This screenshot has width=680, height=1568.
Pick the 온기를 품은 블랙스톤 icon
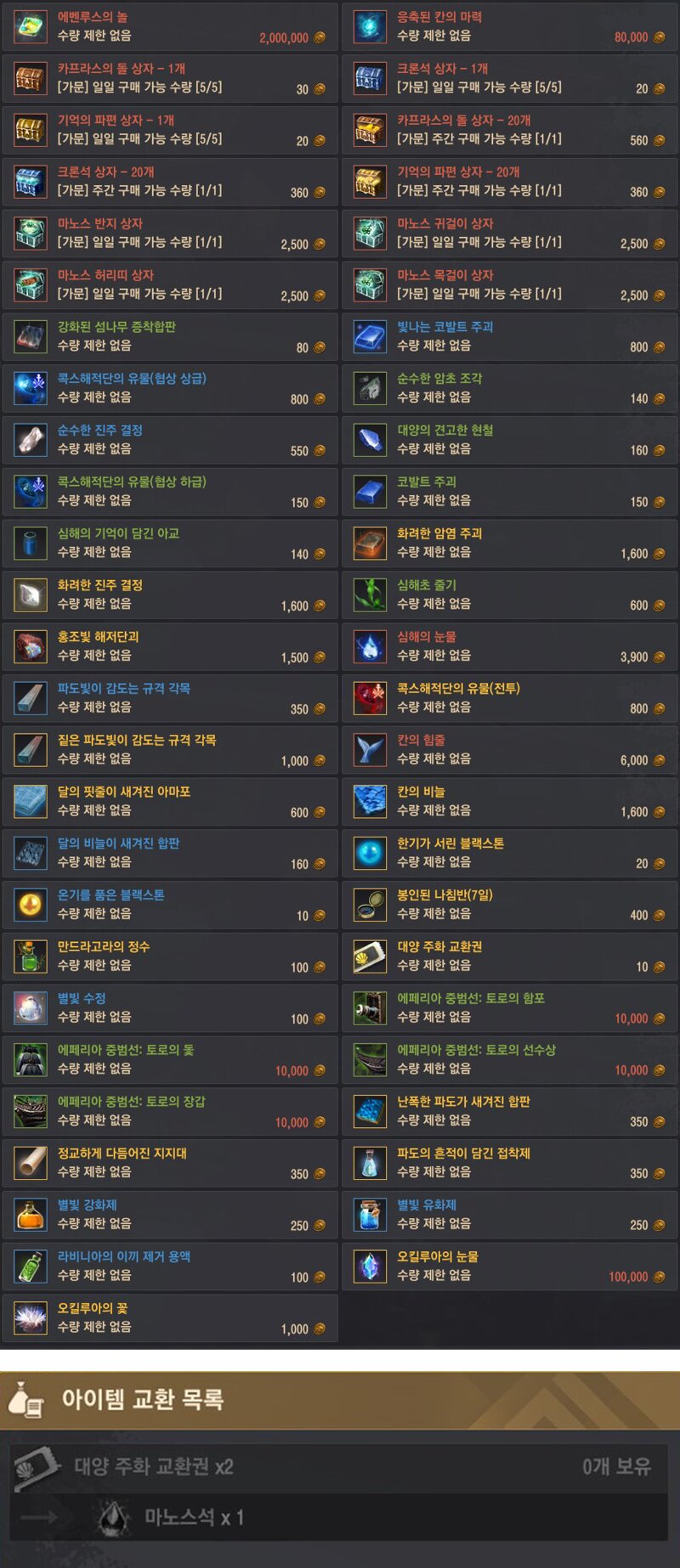click(x=30, y=905)
